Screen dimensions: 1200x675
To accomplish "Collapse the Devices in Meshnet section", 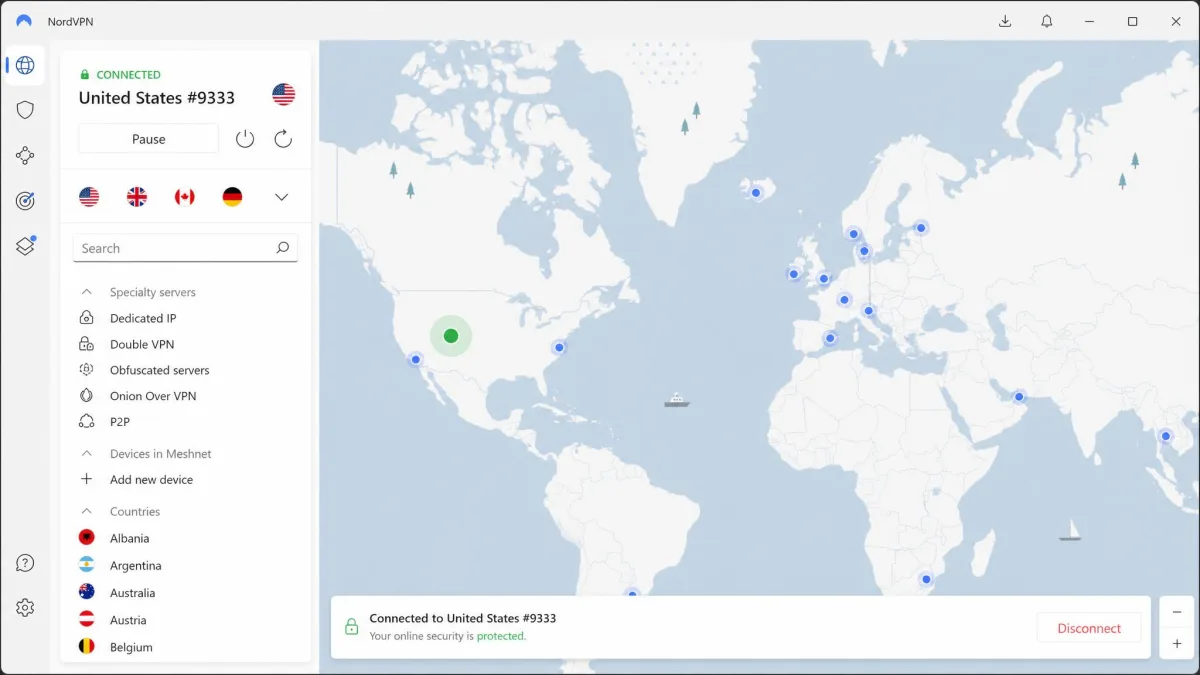I will tap(87, 453).
